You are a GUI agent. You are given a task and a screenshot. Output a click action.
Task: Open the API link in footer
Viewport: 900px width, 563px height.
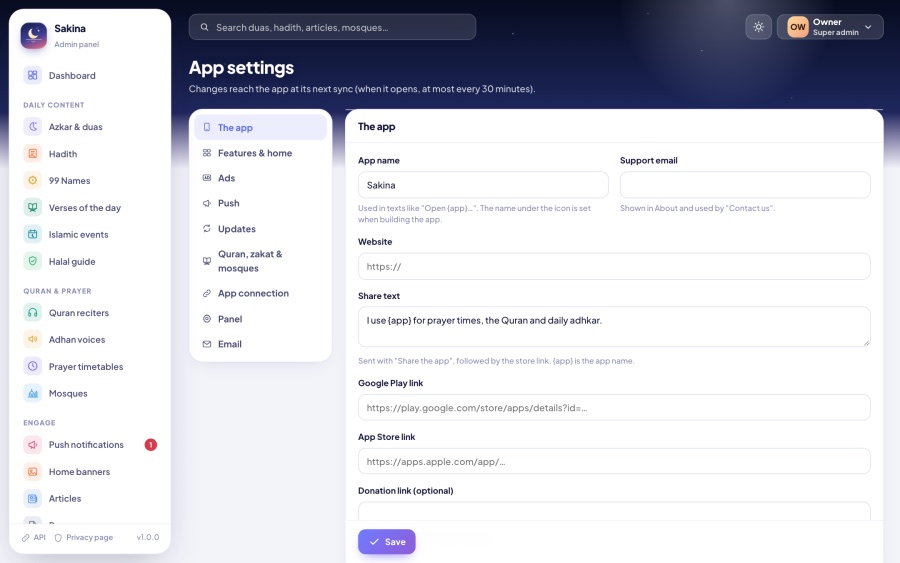pyautogui.click(x=34, y=537)
